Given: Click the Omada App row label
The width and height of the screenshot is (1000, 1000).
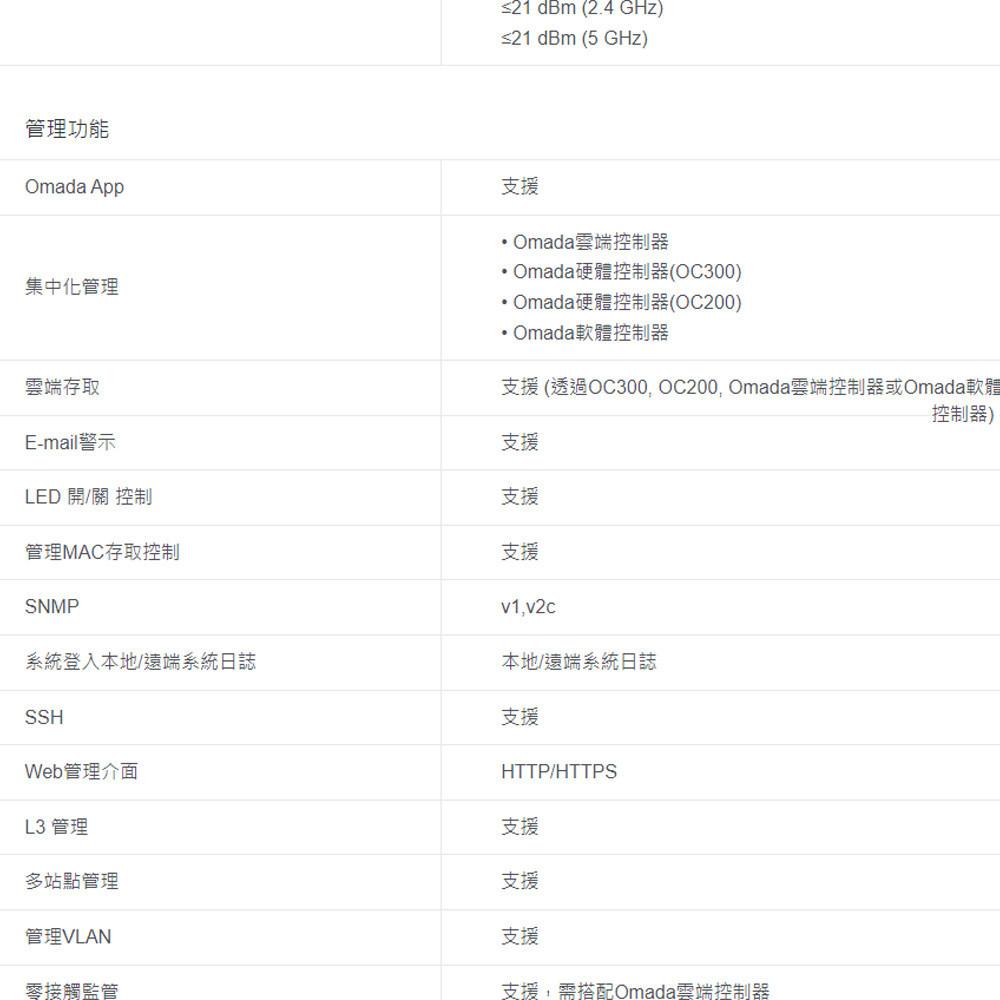Looking at the screenshot, I should point(73,187).
